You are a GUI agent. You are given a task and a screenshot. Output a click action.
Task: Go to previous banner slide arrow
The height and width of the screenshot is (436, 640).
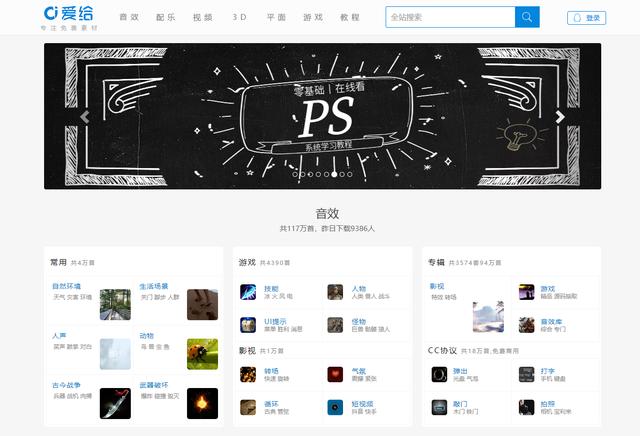pyautogui.click(x=85, y=117)
